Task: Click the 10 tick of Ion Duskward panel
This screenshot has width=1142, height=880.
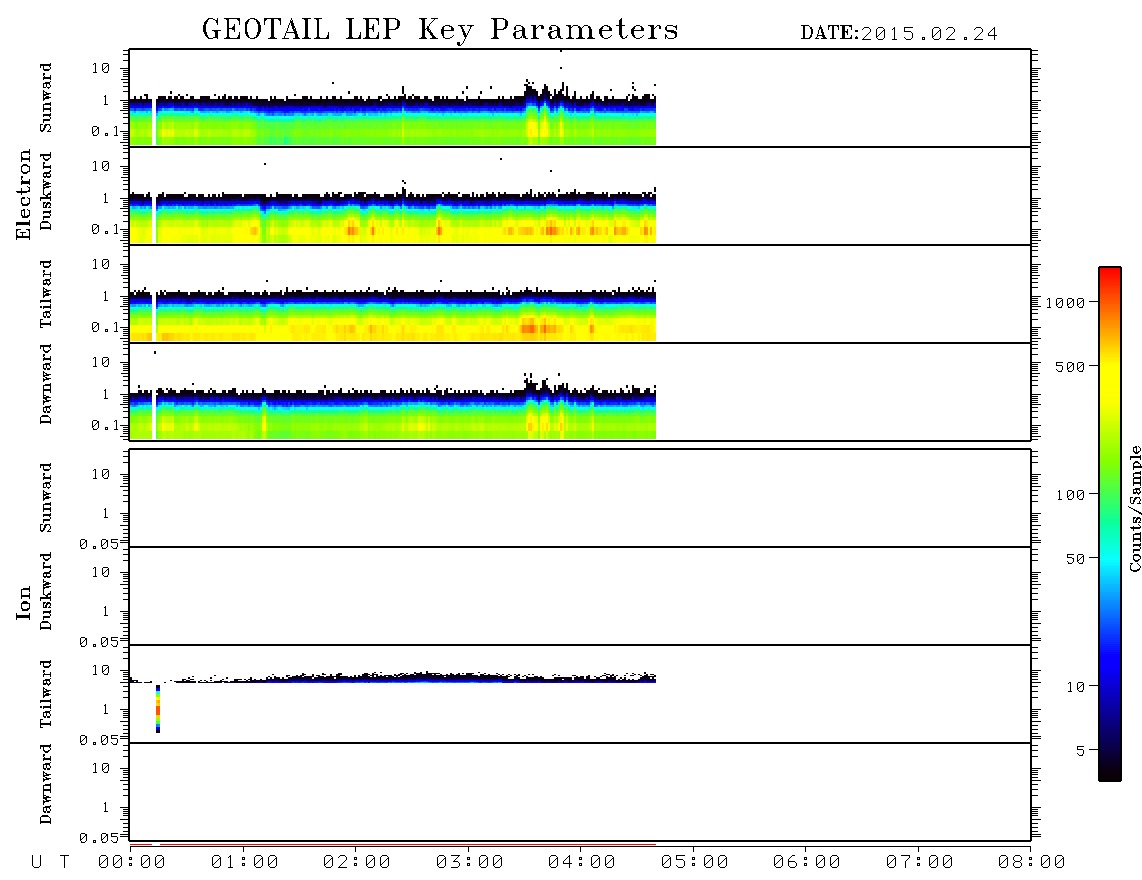Action: (x=101, y=573)
